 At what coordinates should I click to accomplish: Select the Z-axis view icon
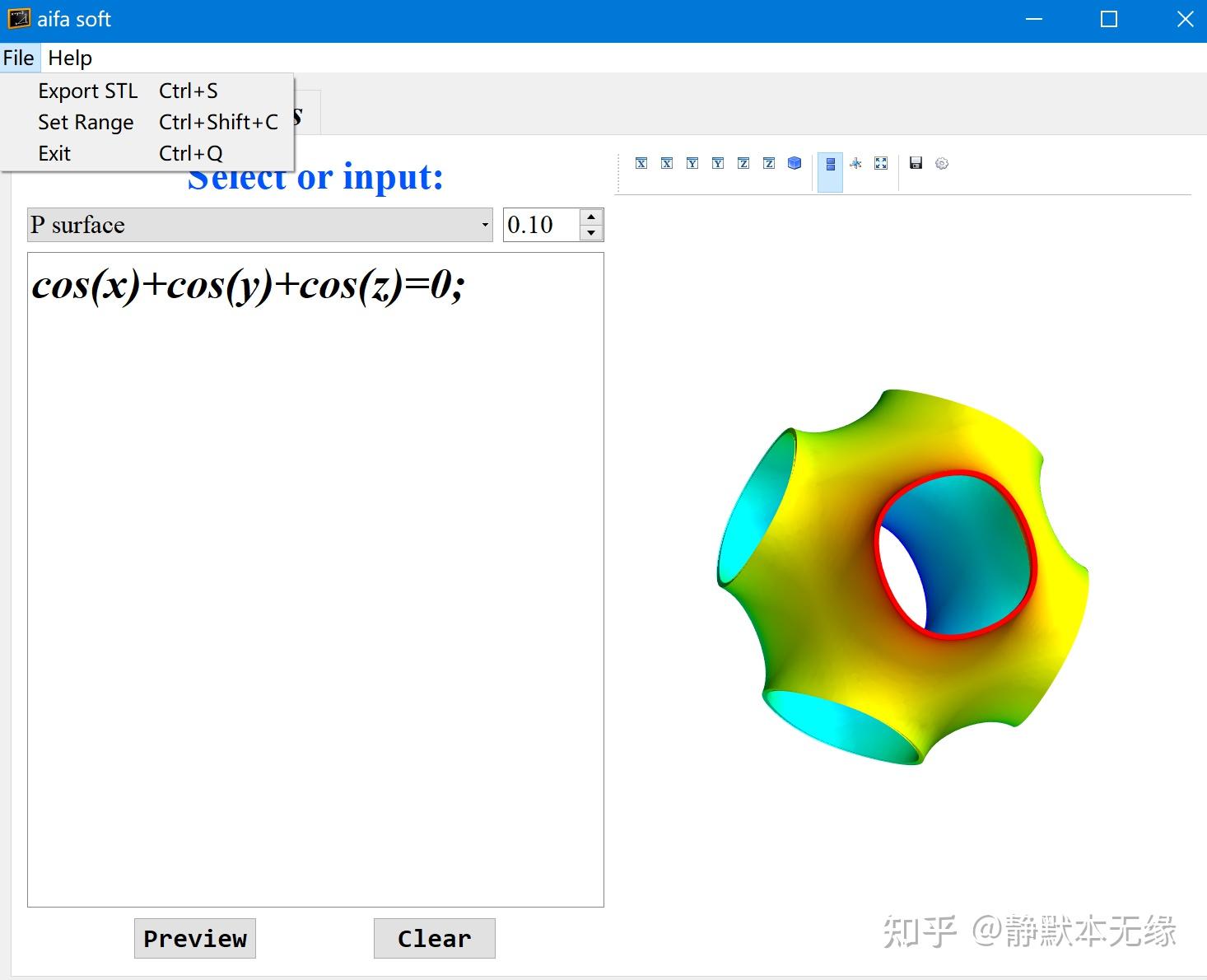tap(743, 163)
